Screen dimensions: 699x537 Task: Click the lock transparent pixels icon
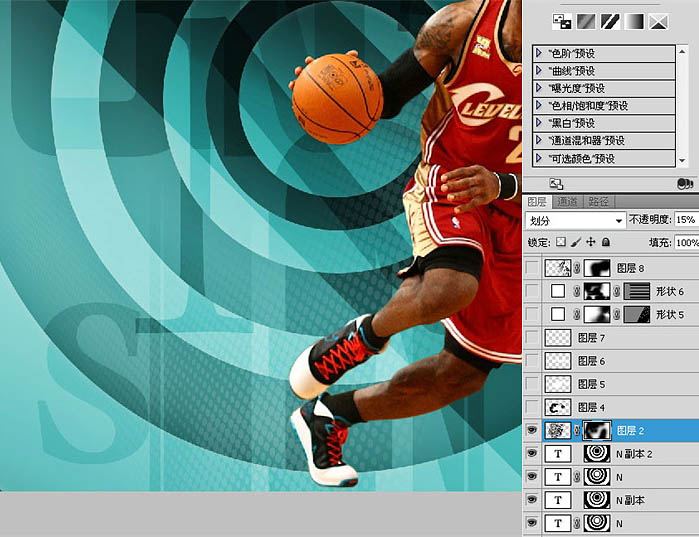pyautogui.click(x=561, y=242)
